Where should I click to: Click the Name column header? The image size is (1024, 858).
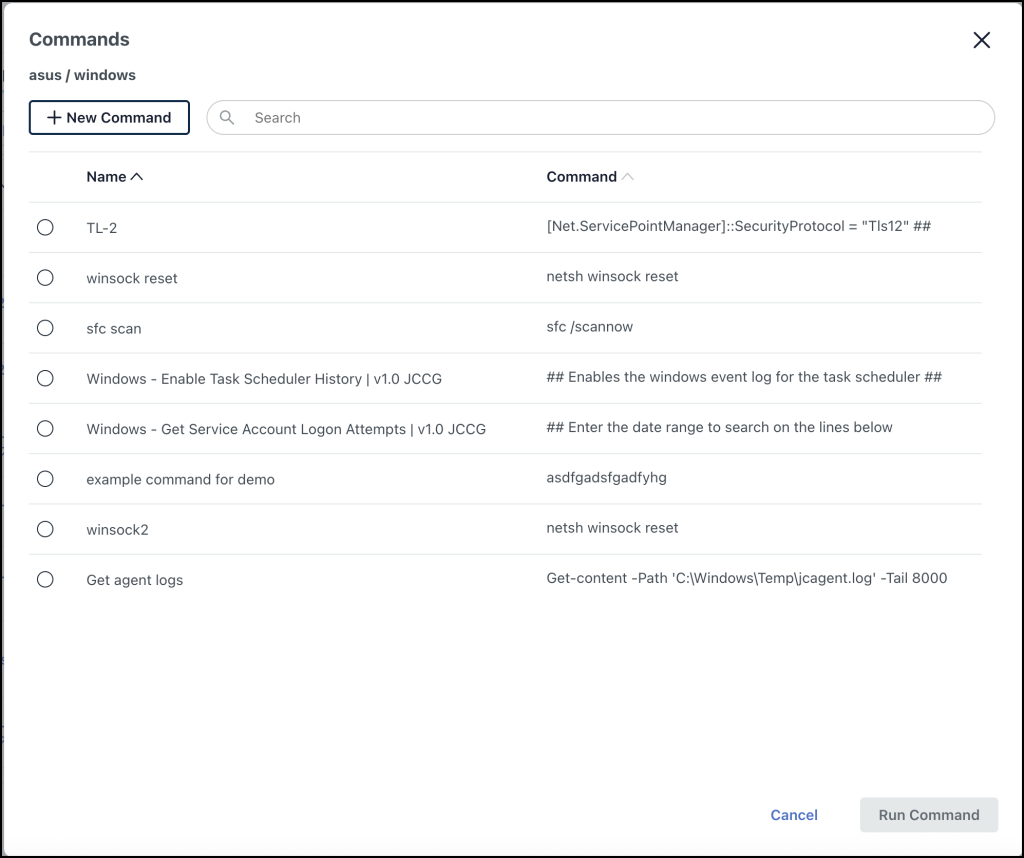pos(106,177)
